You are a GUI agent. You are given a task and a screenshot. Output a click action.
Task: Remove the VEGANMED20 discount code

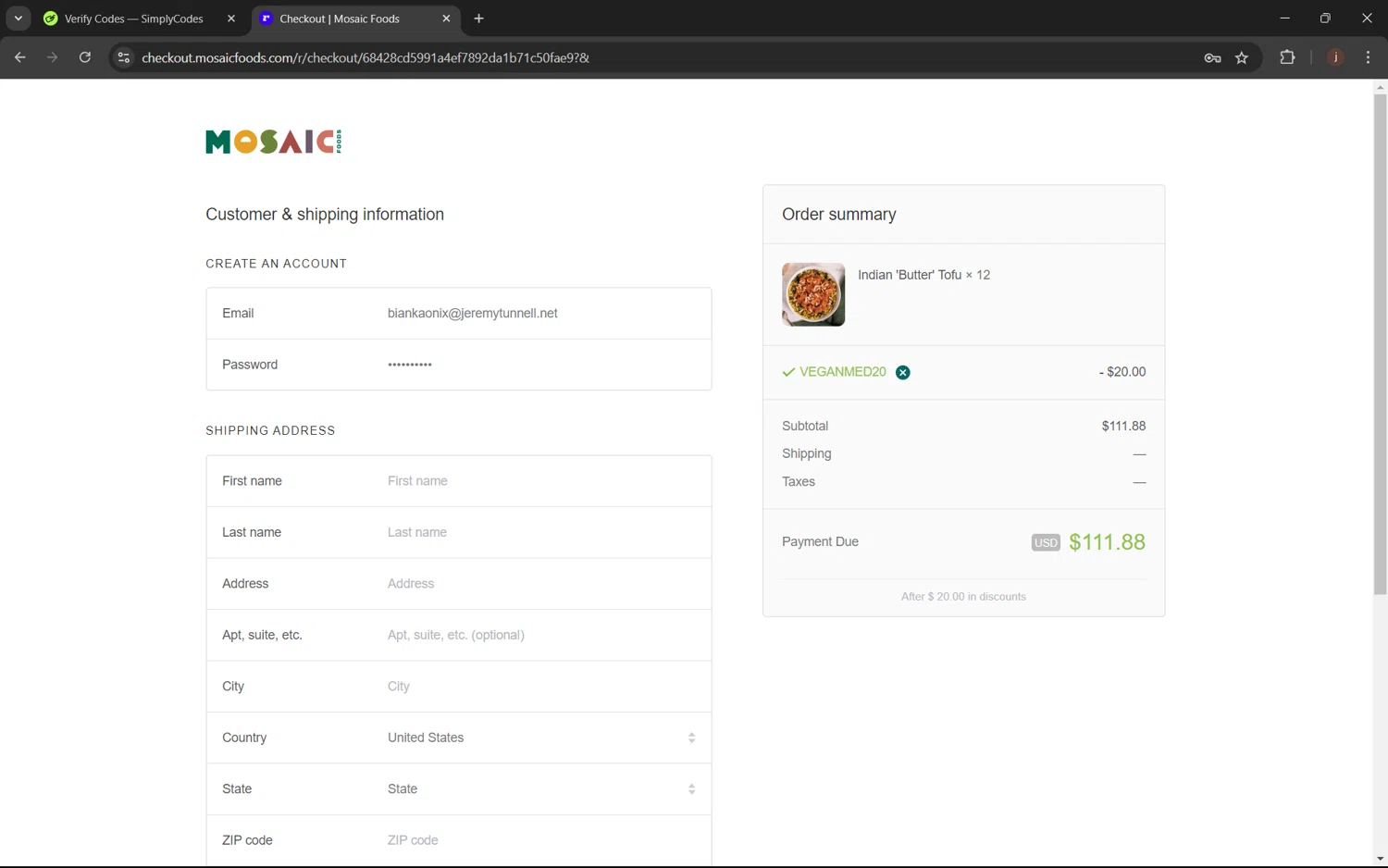point(903,372)
